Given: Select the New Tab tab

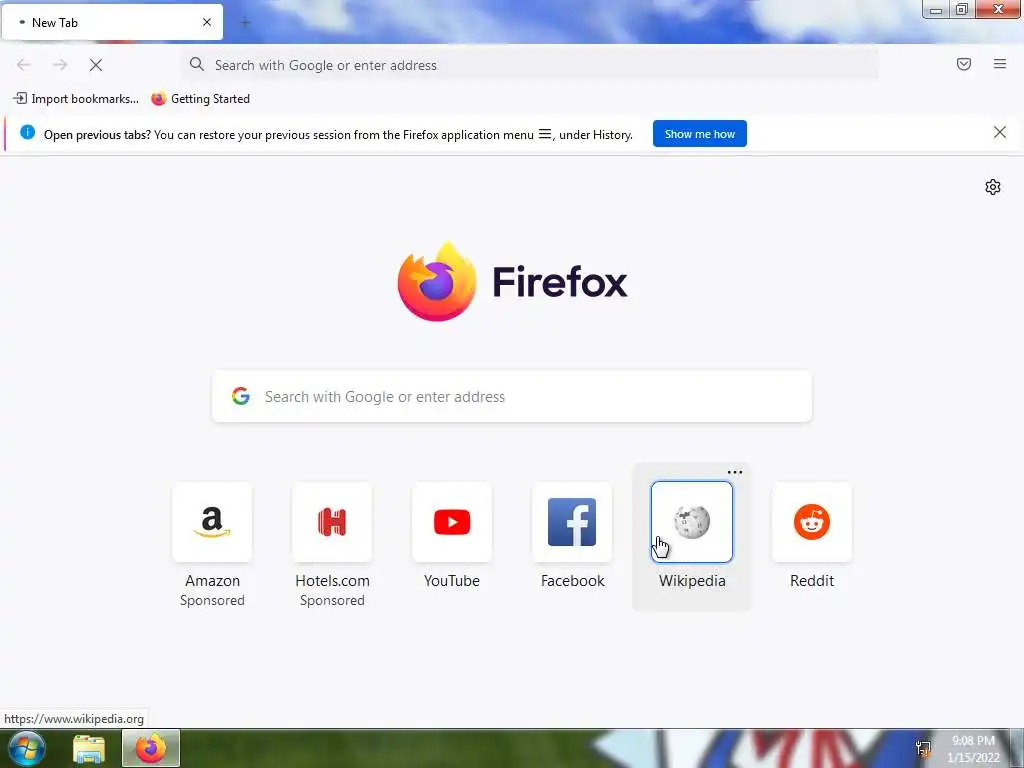Looking at the screenshot, I should coord(112,22).
